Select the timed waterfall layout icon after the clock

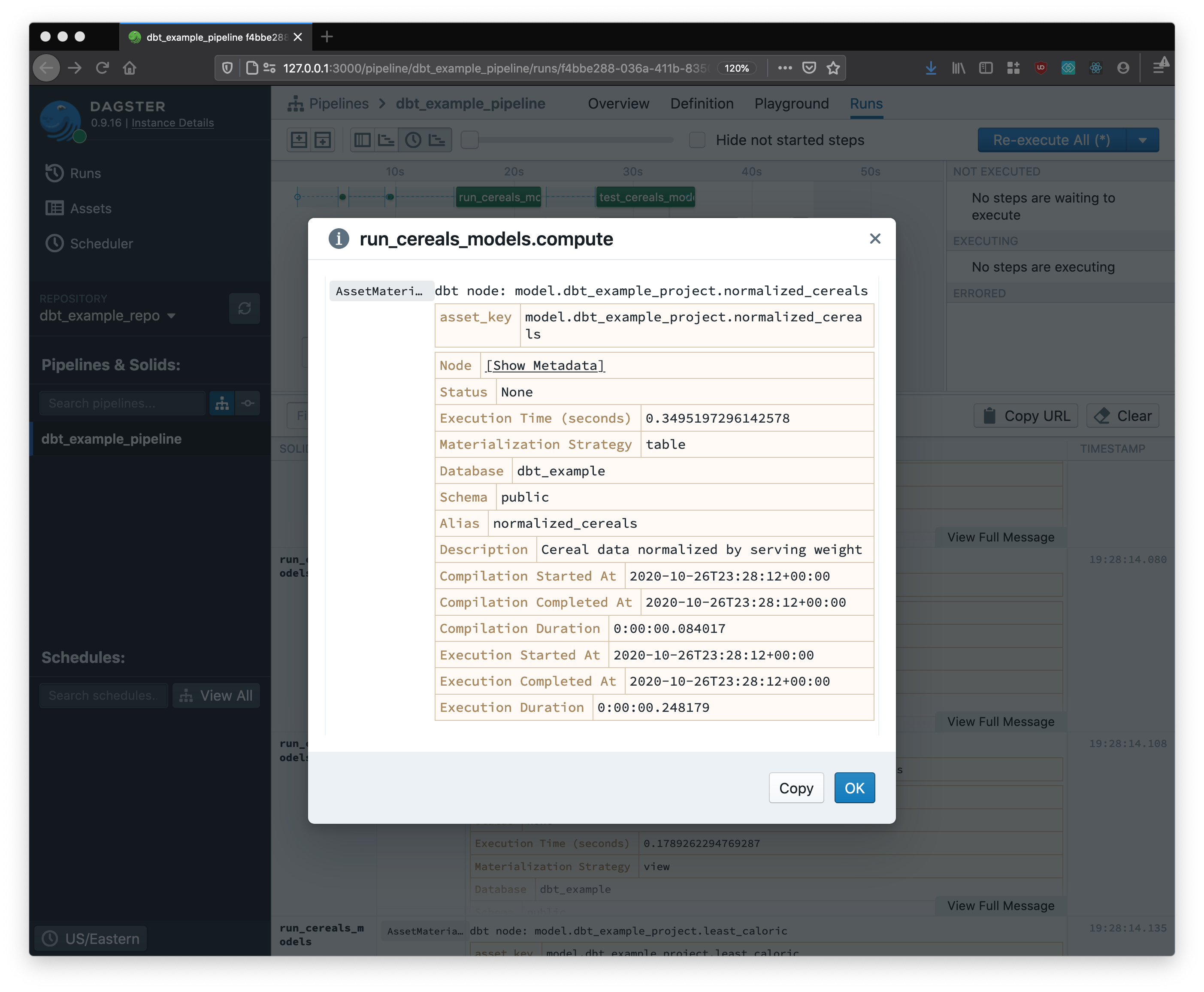(x=437, y=140)
